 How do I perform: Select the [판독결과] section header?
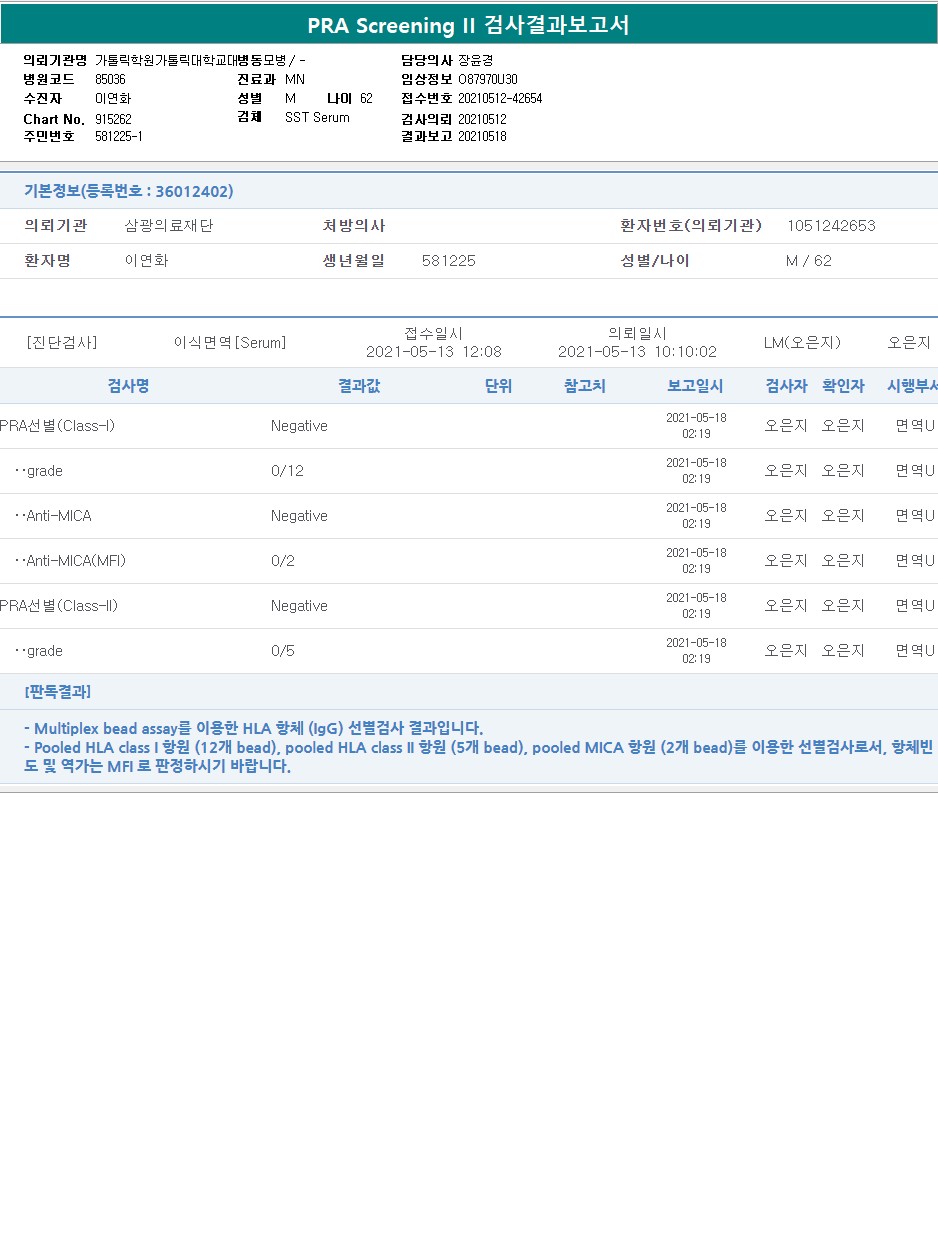(58, 692)
